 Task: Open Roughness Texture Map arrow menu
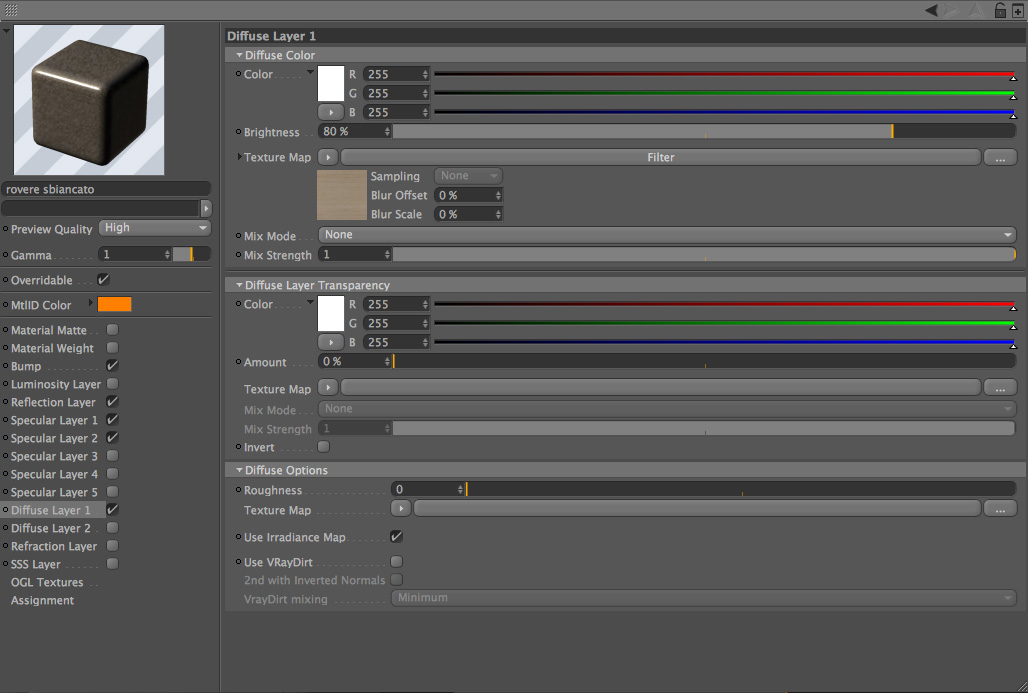click(x=401, y=508)
